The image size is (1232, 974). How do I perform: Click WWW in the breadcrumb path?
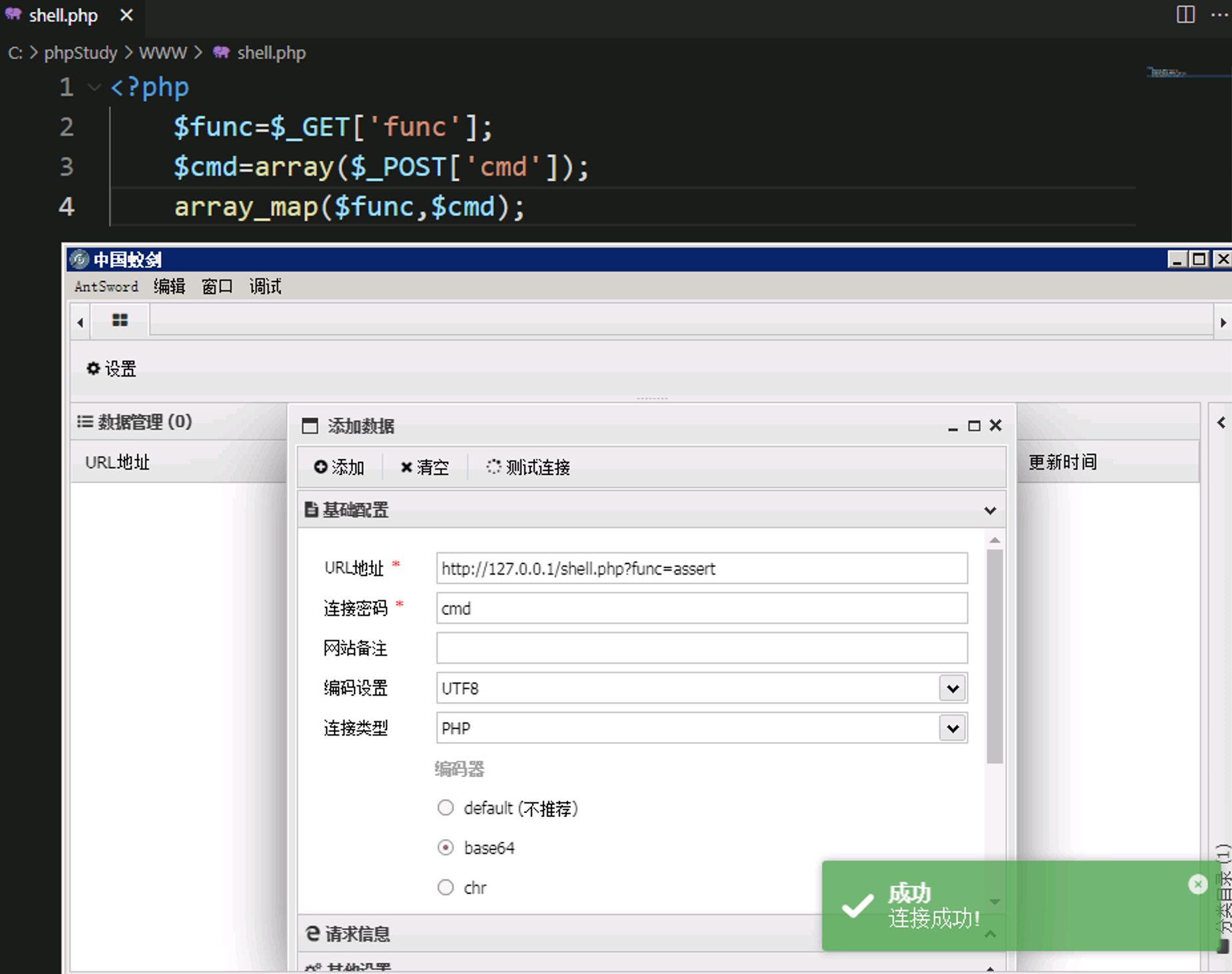click(x=163, y=53)
